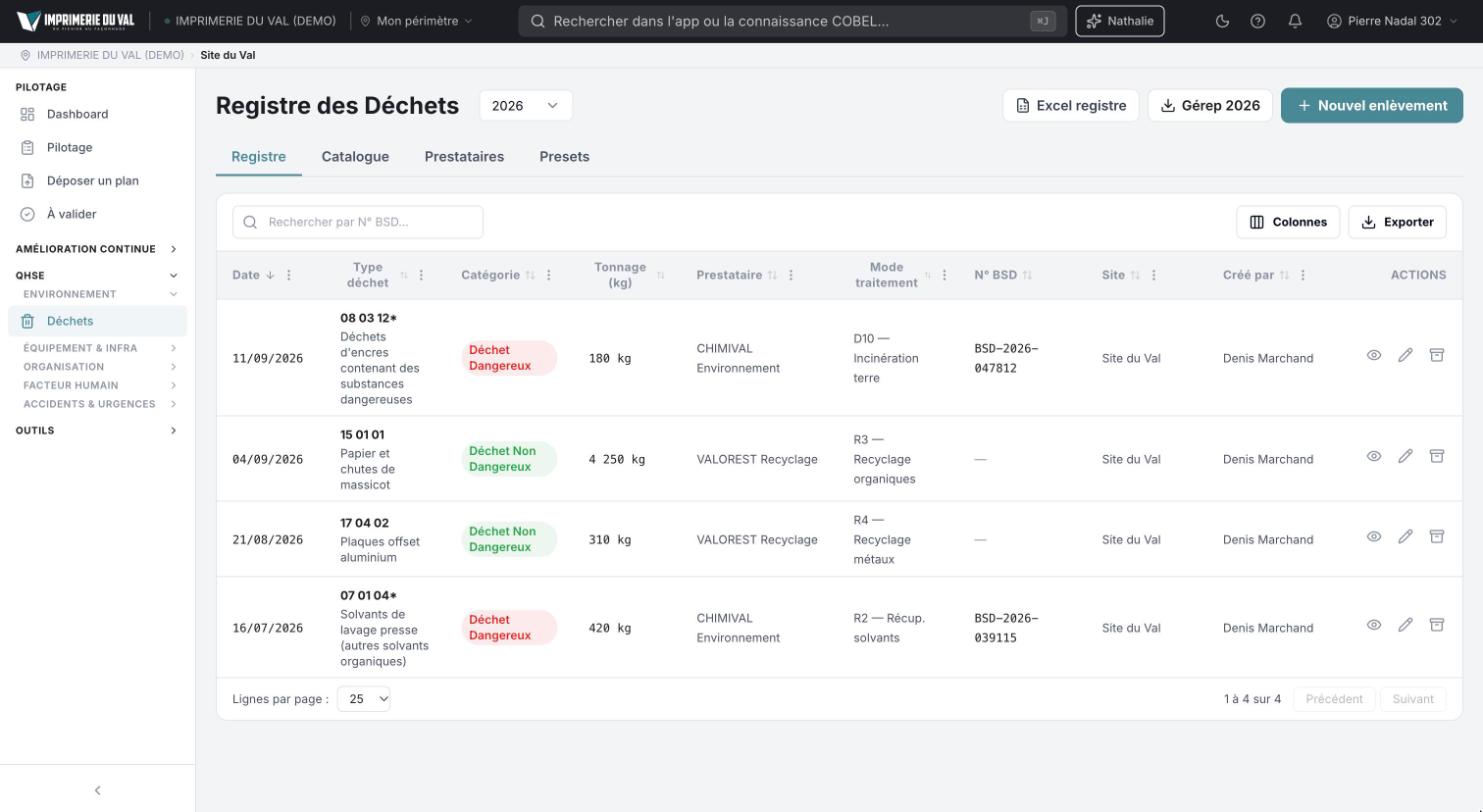The width and height of the screenshot is (1483, 812).
Task: Switch to the Presets tab
Action: [x=564, y=157]
